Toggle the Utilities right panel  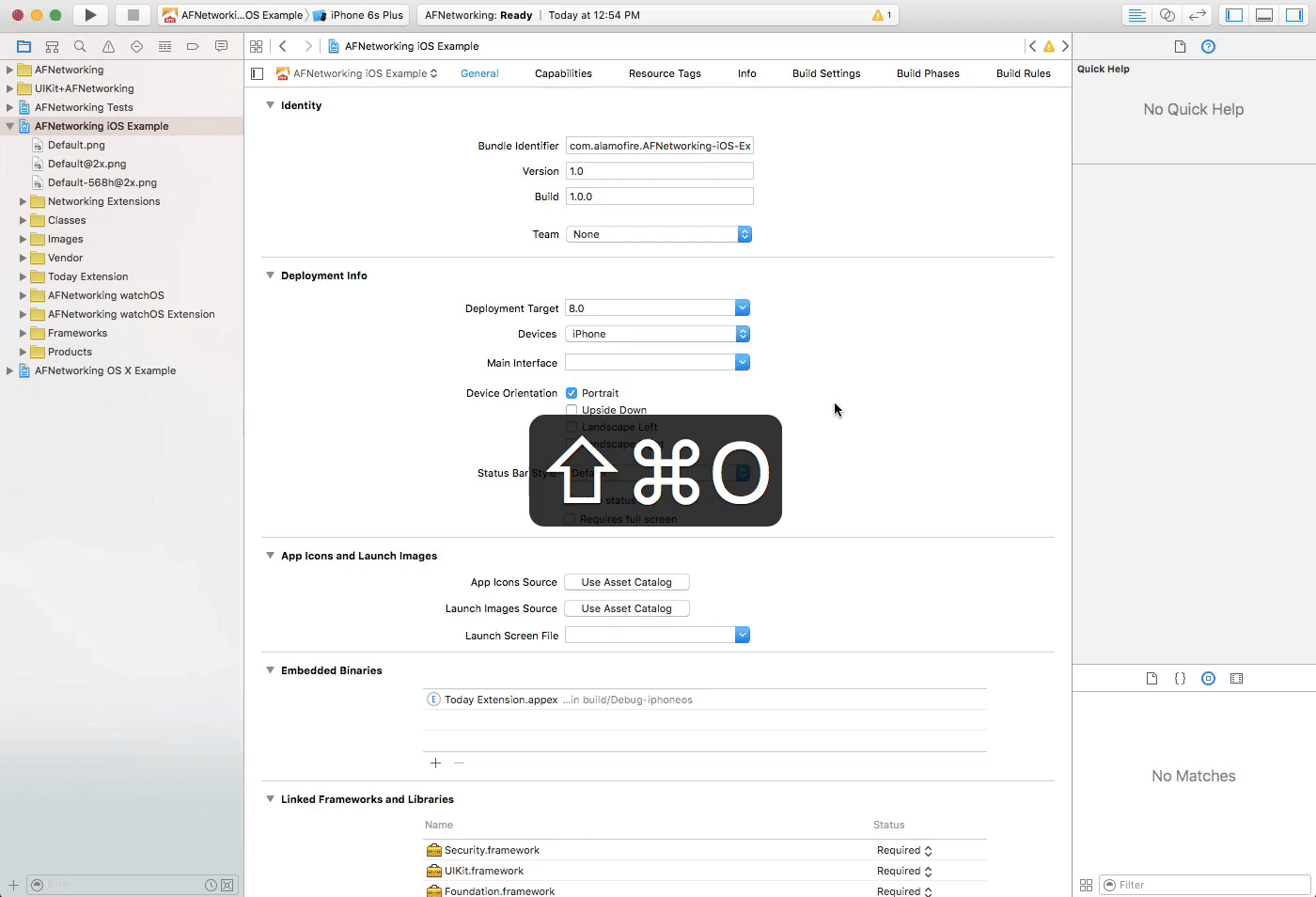tap(1294, 15)
